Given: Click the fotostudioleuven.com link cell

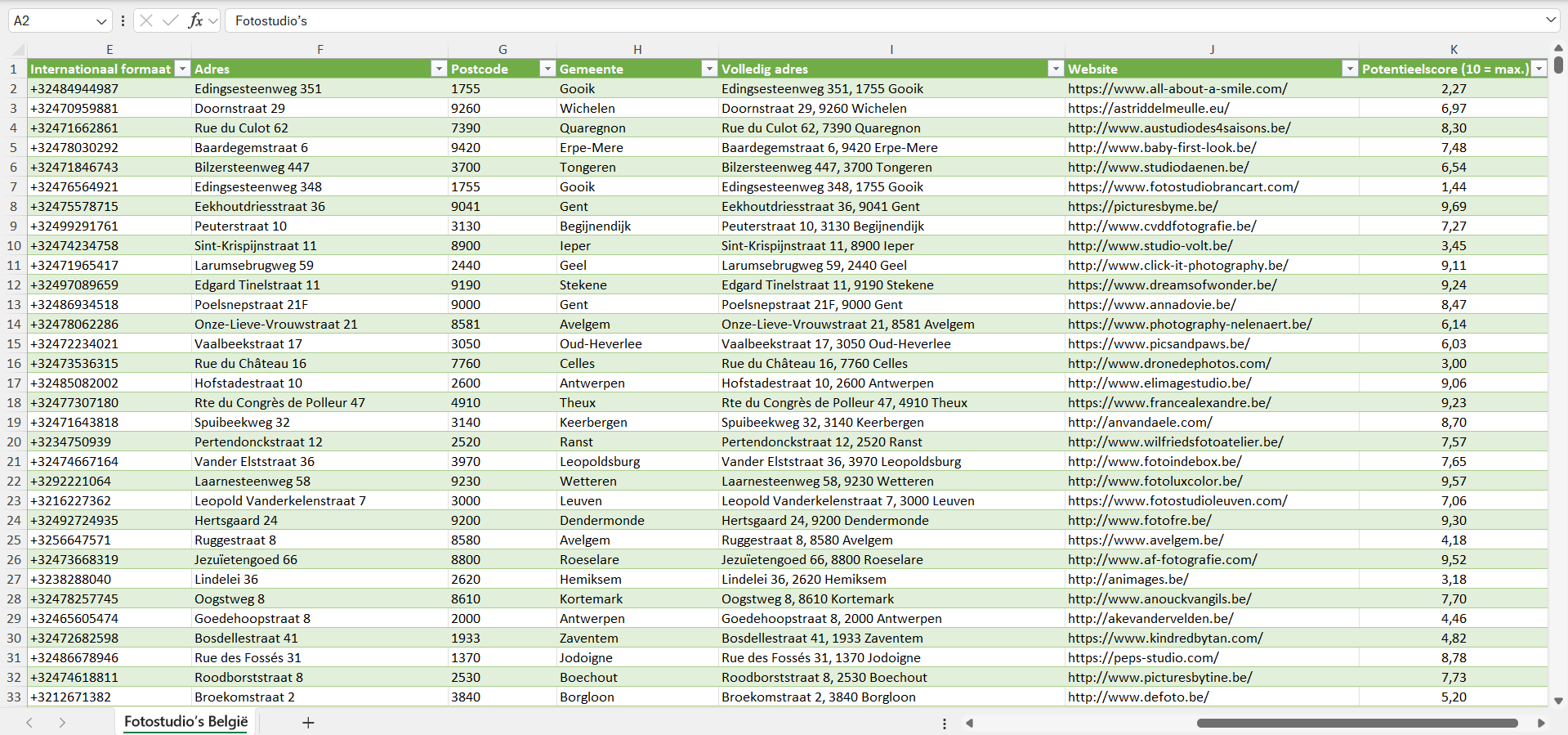Looking at the screenshot, I should point(1177,501).
